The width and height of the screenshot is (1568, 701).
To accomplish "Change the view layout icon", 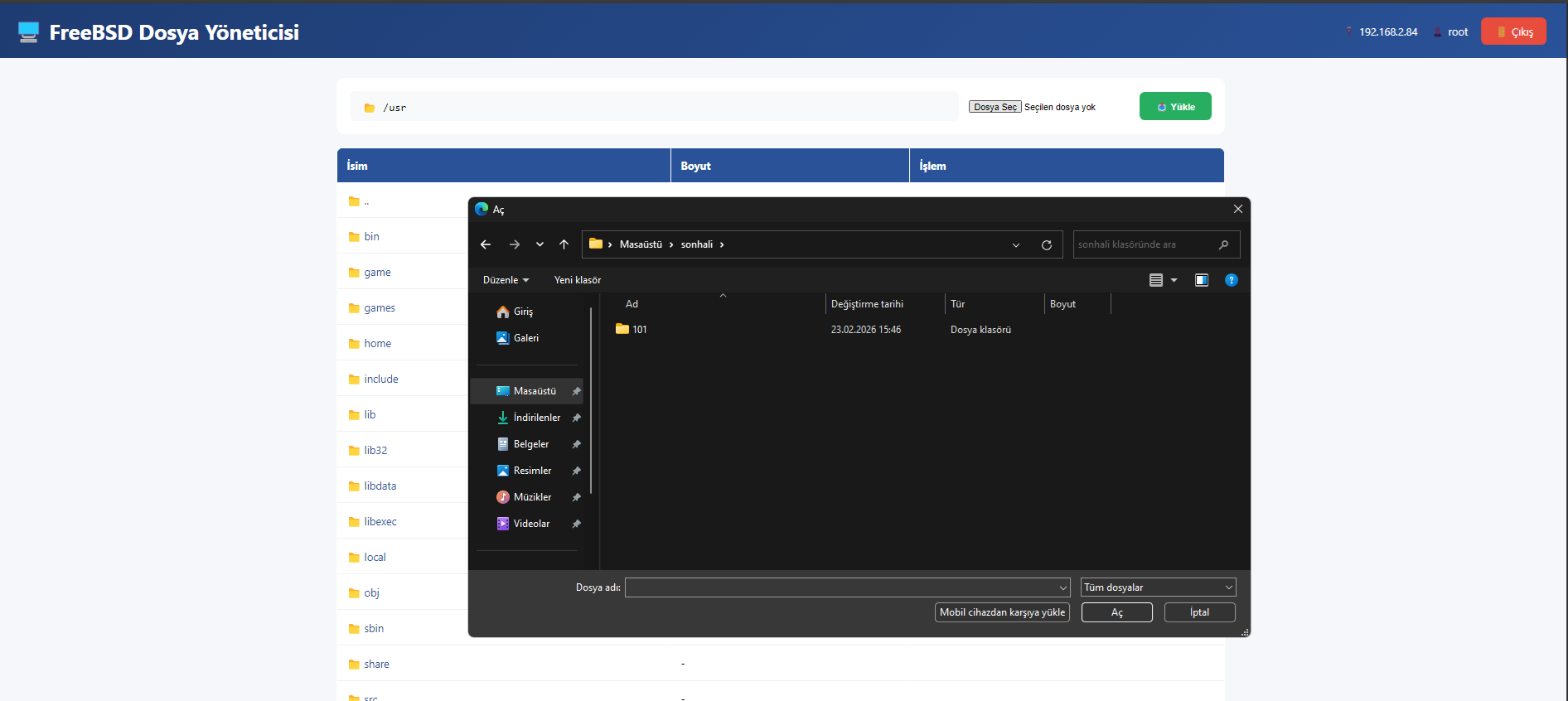I will 1156,280.
